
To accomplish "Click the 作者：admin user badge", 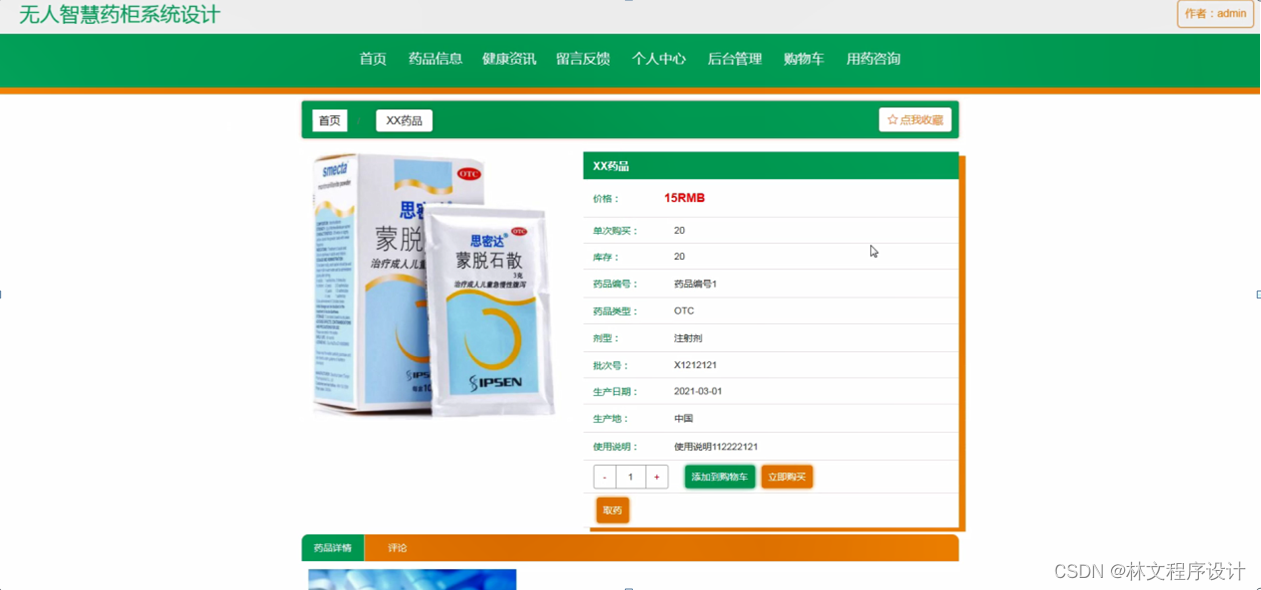I will click(1215, 14).
